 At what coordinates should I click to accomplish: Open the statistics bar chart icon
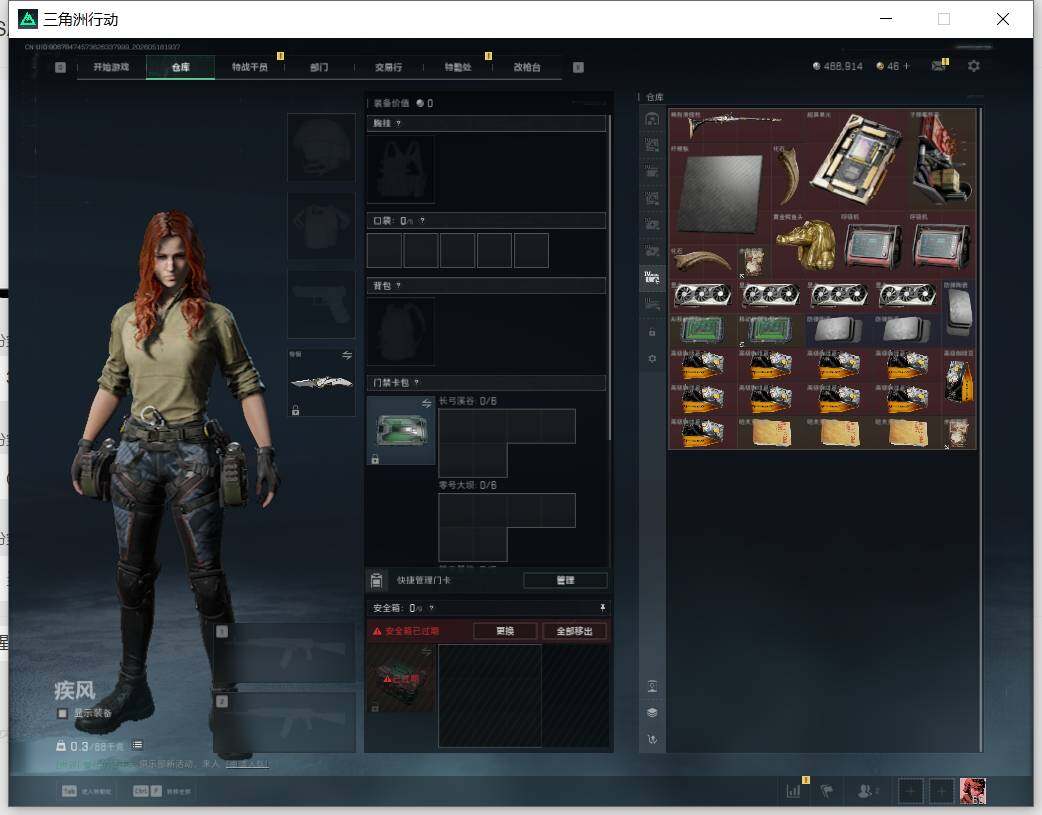pyautogui.click(x=793, y=791)
